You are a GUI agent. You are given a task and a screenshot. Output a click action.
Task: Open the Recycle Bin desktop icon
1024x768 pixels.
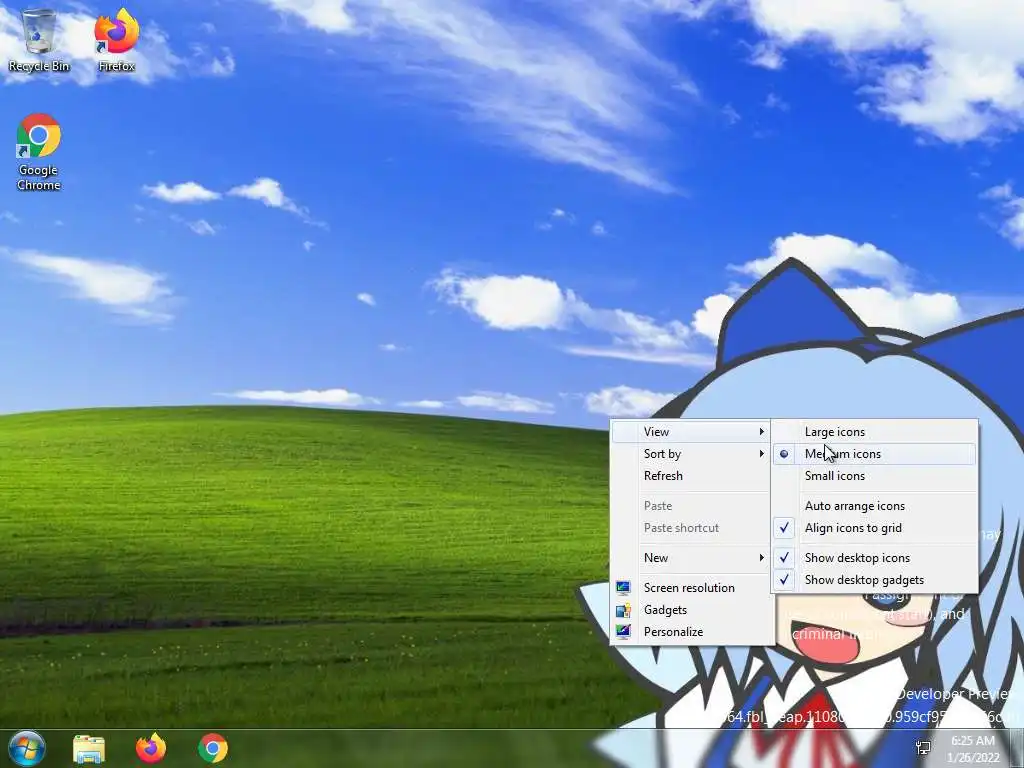[x=39, y=40]
